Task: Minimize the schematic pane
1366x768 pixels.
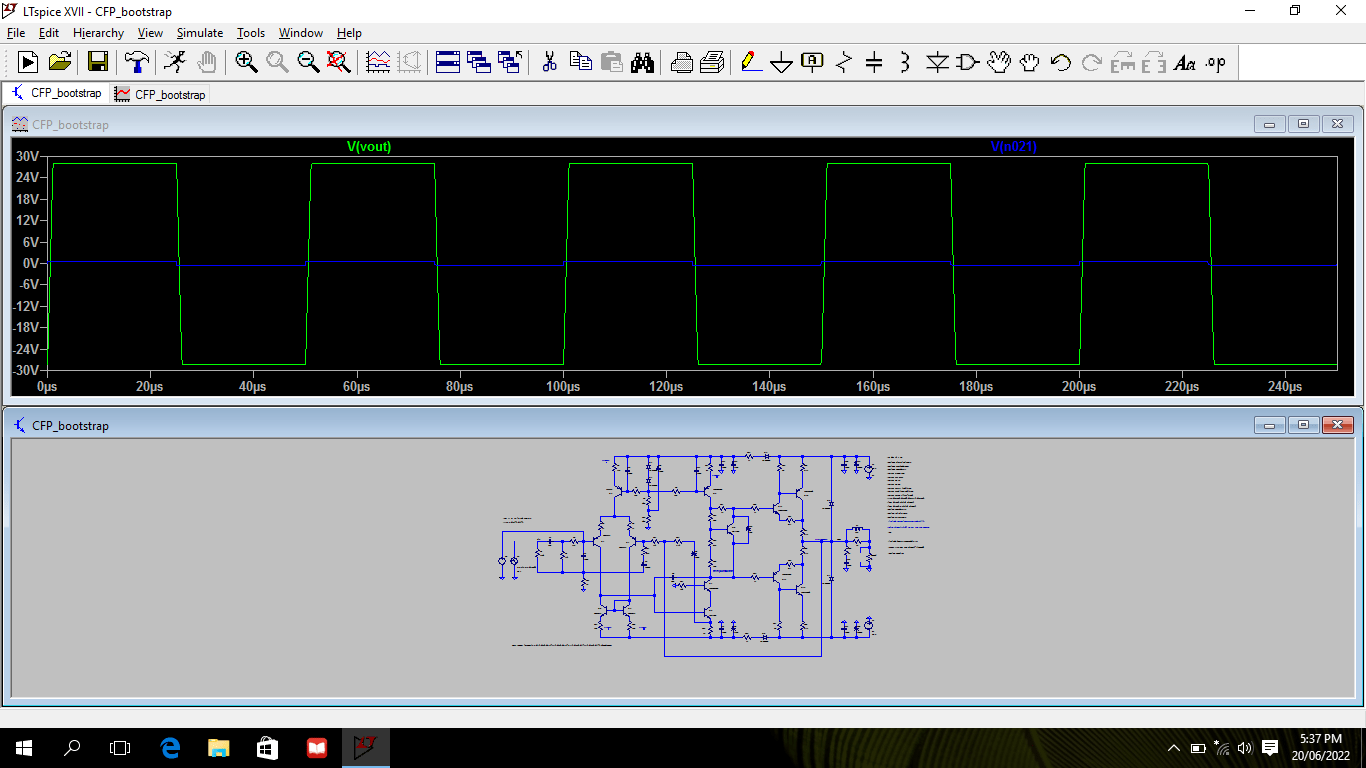Action: [x=1269, y=425]
